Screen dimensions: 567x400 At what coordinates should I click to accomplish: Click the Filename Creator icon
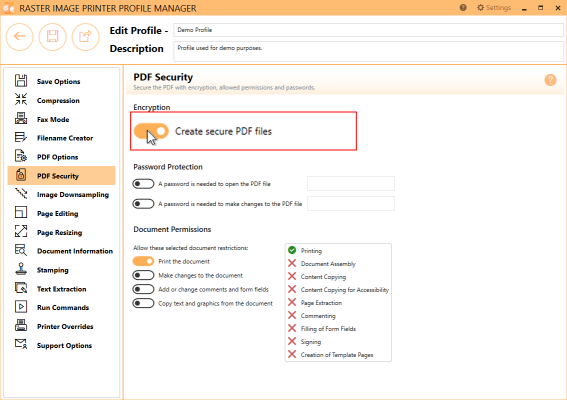[21, 137]
